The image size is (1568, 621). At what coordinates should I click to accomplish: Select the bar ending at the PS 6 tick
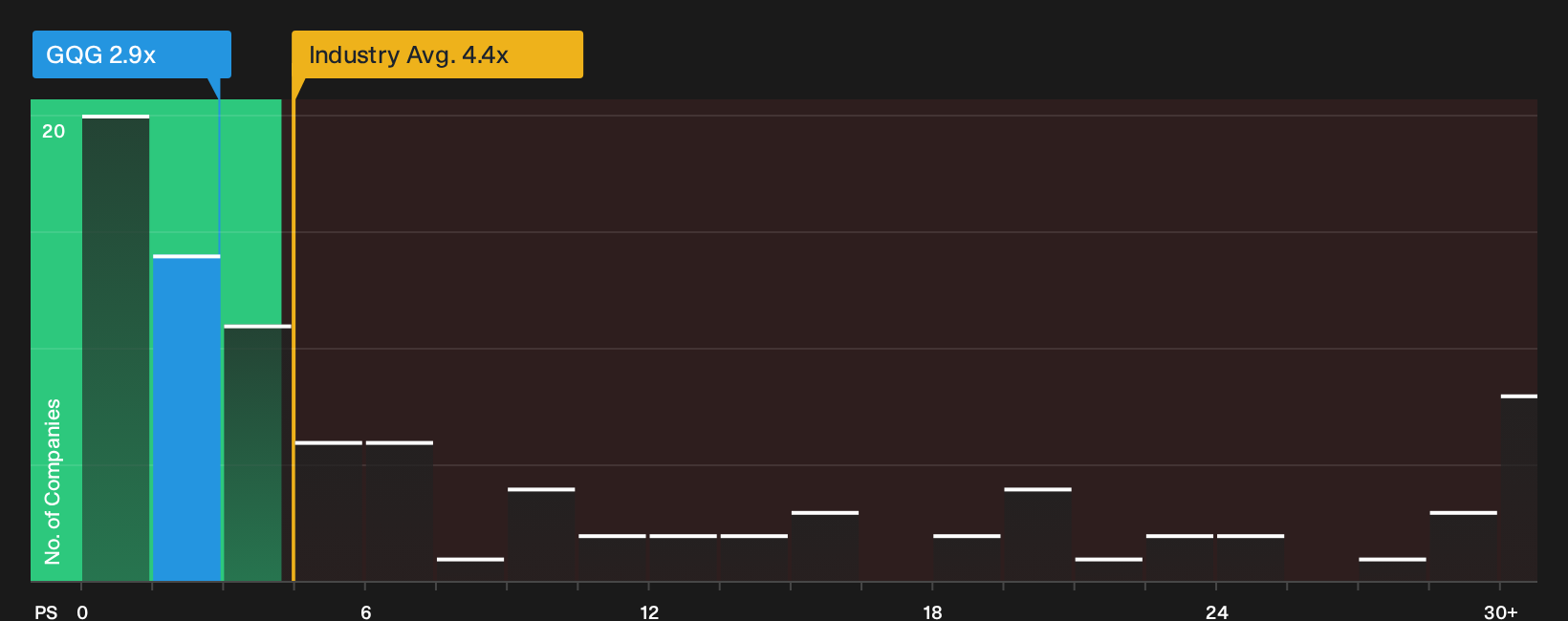click(x=329, y=511)
